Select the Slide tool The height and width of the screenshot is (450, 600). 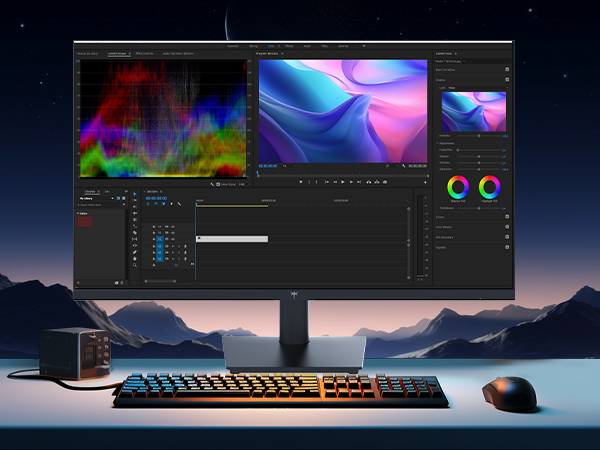point(135,246)
